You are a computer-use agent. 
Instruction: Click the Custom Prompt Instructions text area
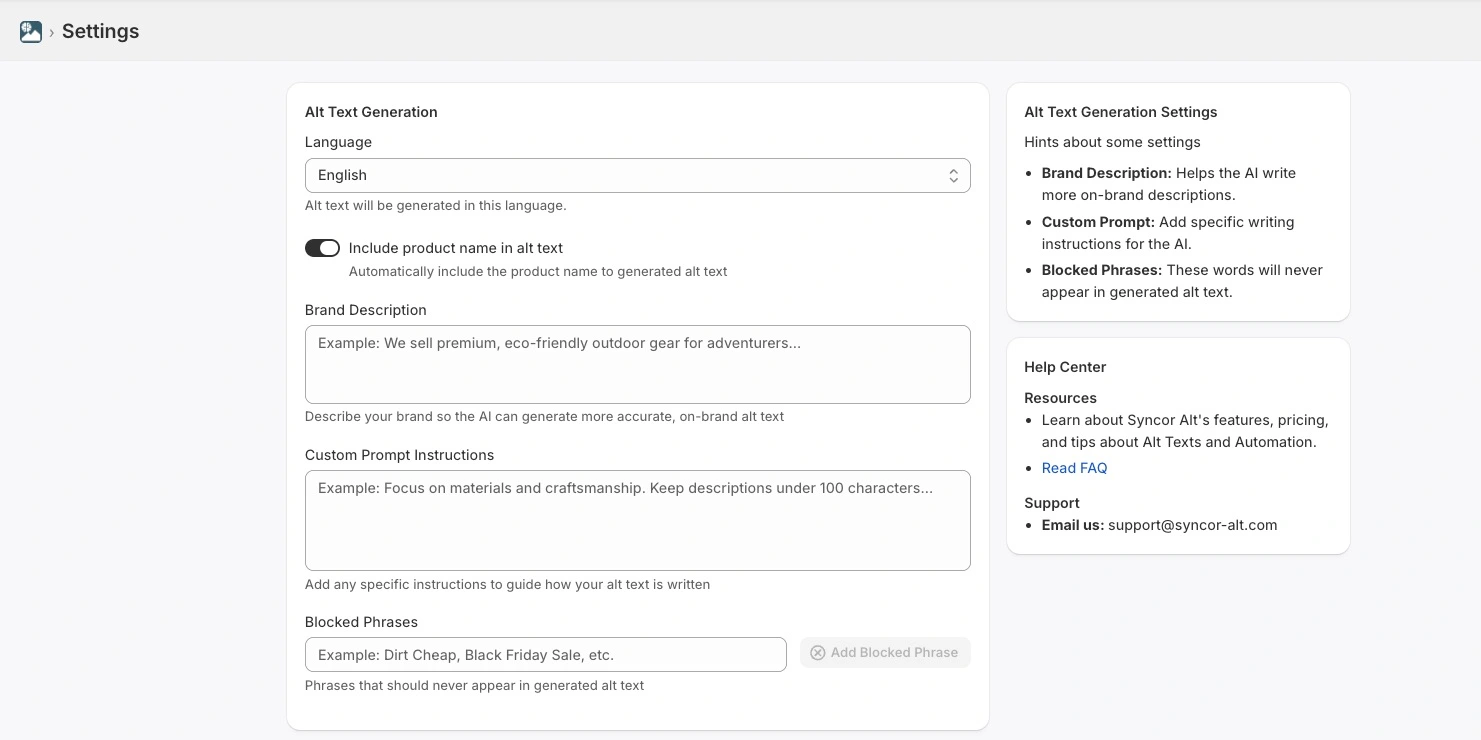pyautogui.click(x=637, y=520)
